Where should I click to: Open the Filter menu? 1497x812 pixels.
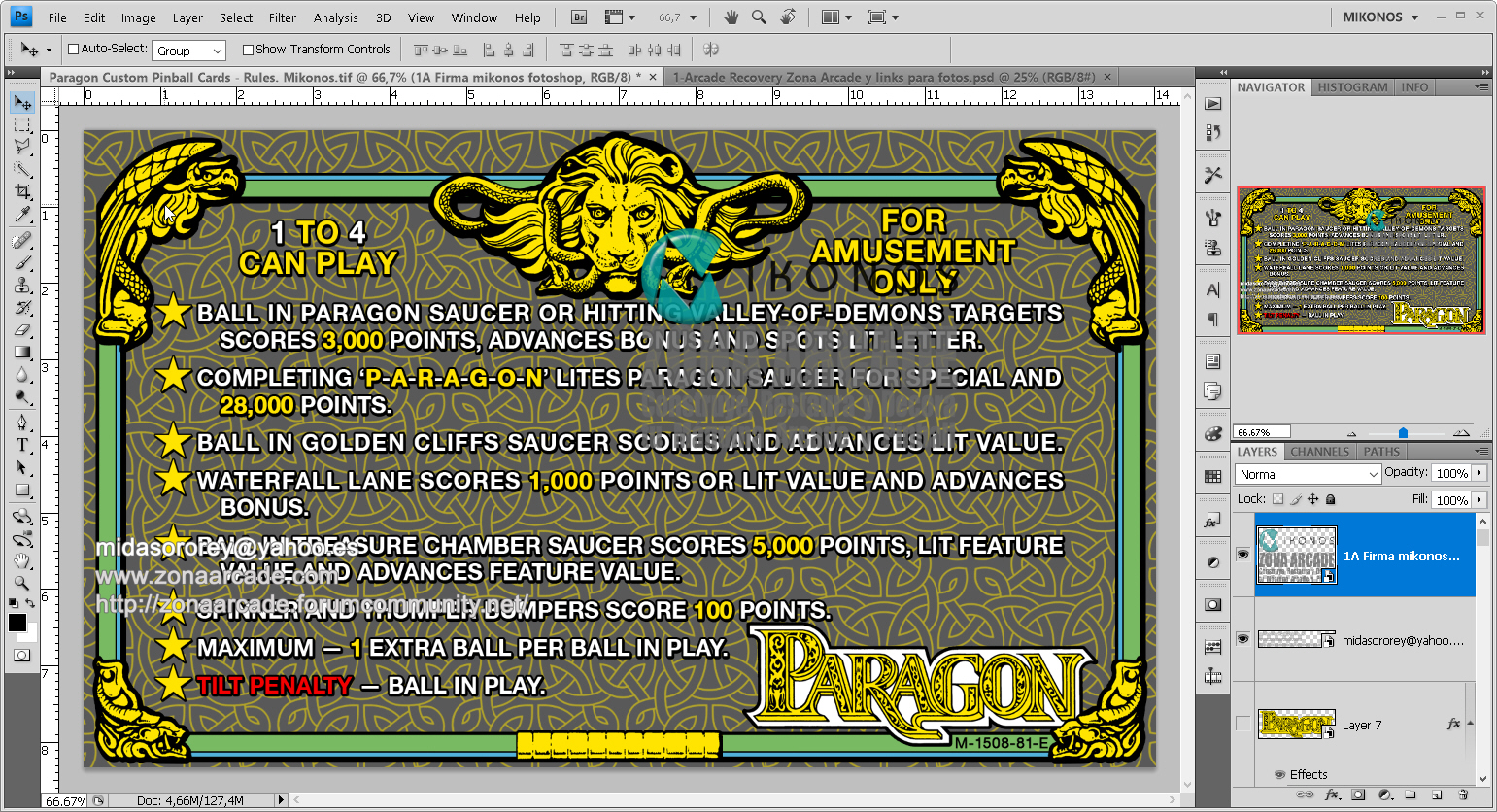[283, 17]
